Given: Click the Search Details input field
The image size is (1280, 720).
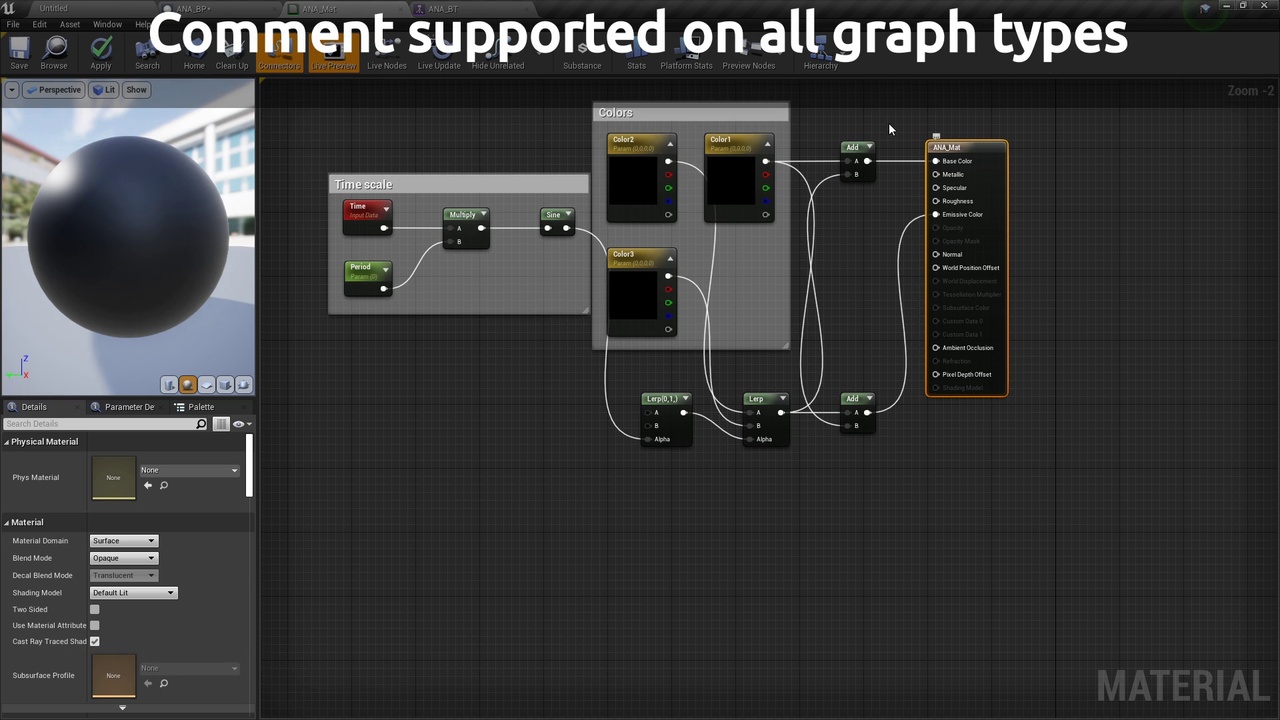Looking at the screenshot, I should [100, 424].
